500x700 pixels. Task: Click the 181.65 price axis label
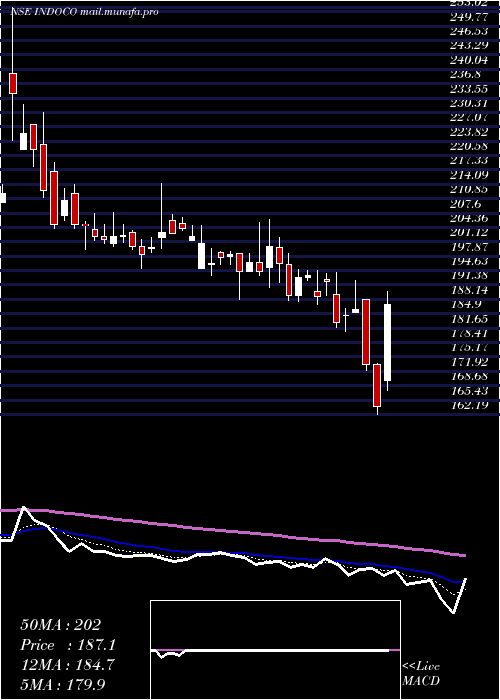pyautogui.click(x=471, y=318)
